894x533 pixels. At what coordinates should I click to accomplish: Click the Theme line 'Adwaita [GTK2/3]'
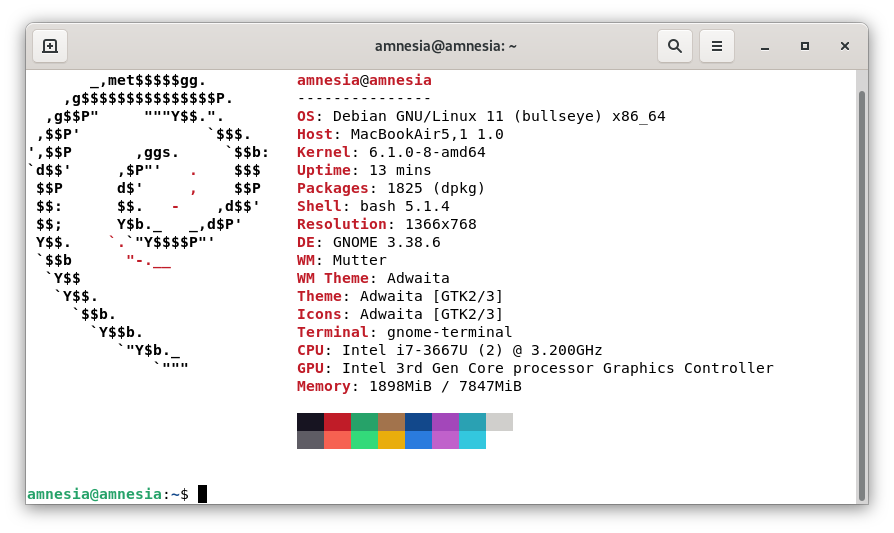pyautogui.click(x=432, y=296)
